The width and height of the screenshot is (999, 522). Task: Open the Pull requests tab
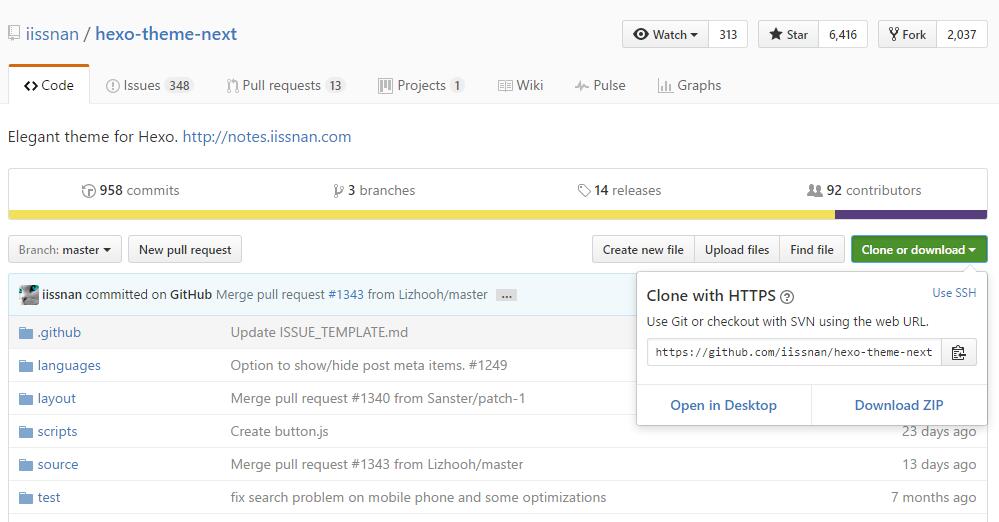pyautogui.click(x=285, y=86)
